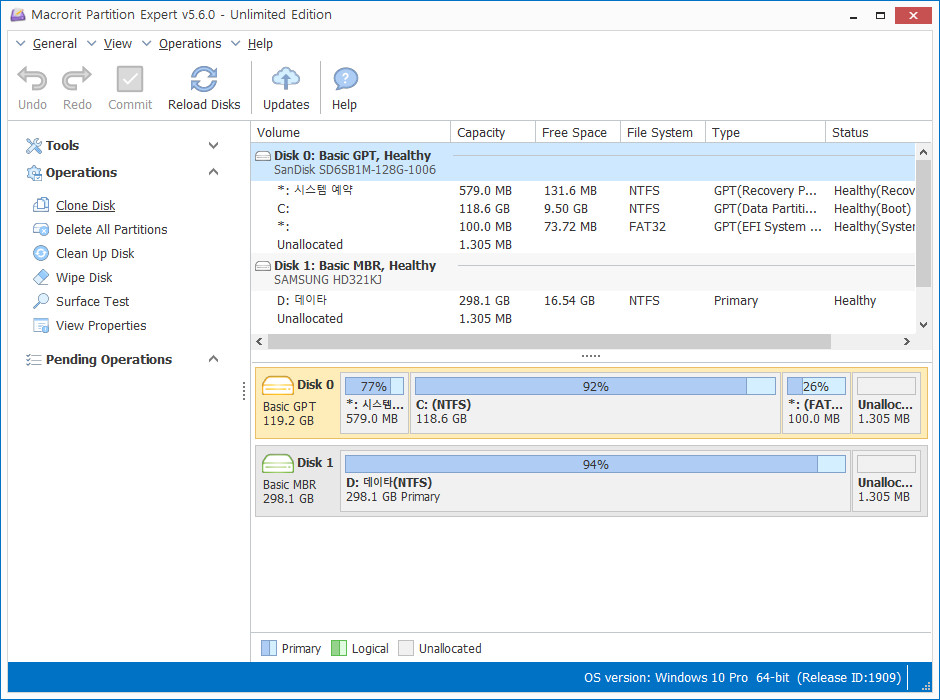Click the Type column header
Image resolution: width=940 pixels, height=700 pixels.
point(765,132)
